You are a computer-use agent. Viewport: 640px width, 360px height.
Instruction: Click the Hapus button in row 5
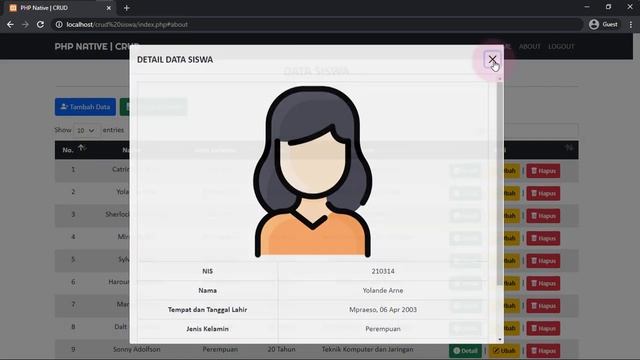click(543, 261)
